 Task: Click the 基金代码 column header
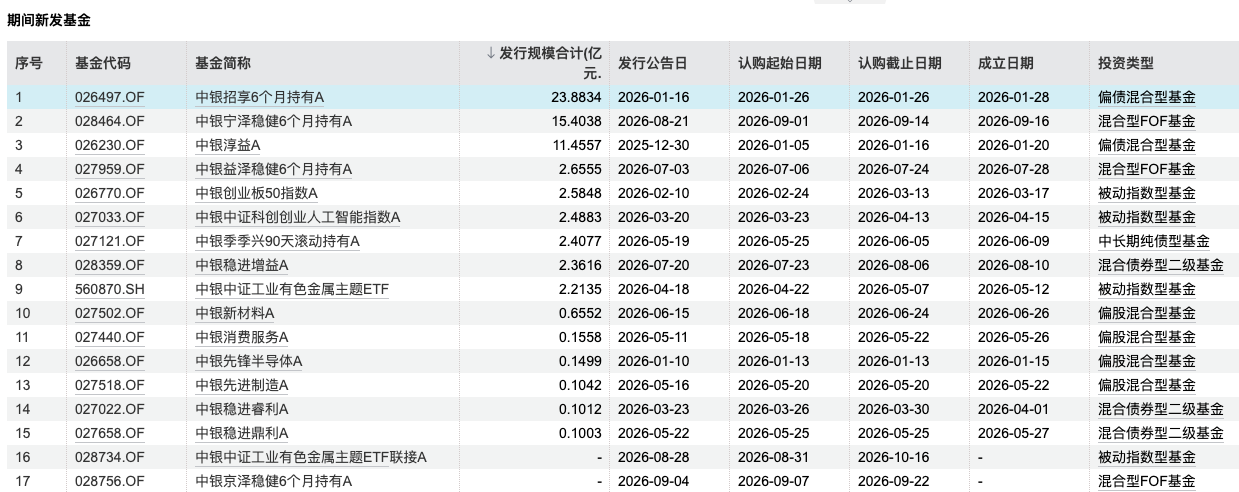(x=102, y=63)
